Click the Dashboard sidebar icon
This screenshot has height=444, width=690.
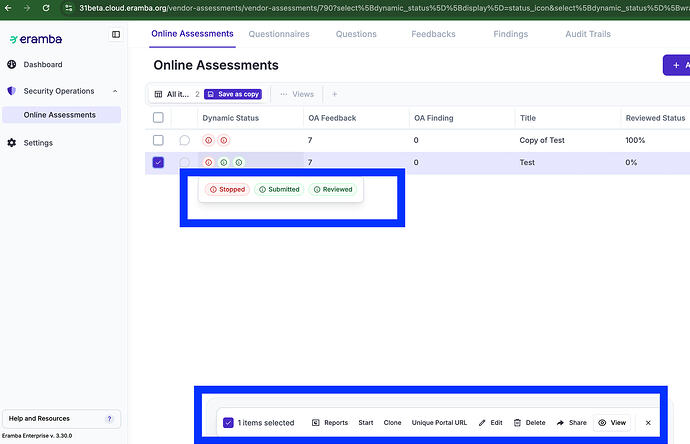pos(12,65)
